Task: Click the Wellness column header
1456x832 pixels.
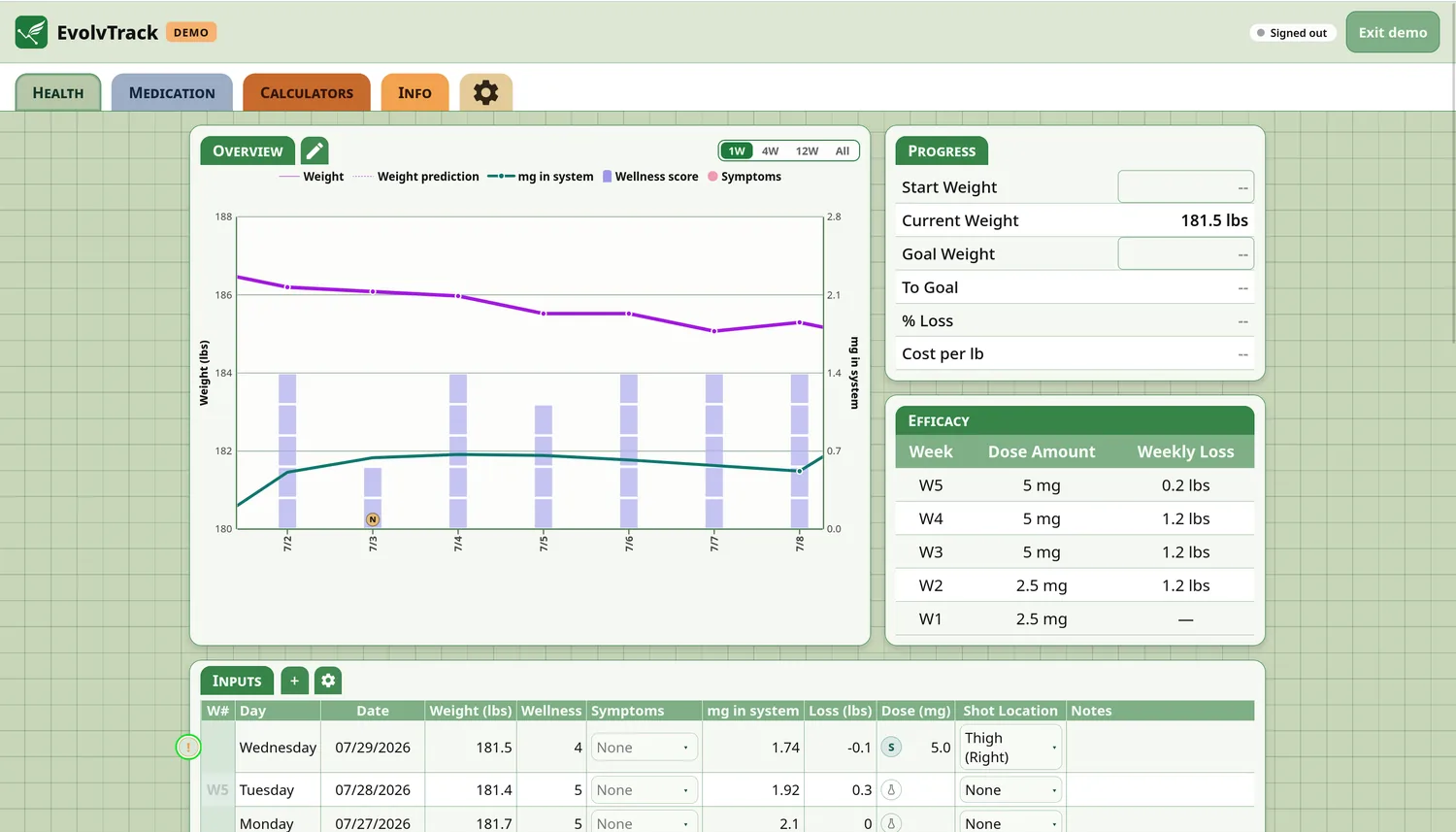Action: click(x=550, y=711)
